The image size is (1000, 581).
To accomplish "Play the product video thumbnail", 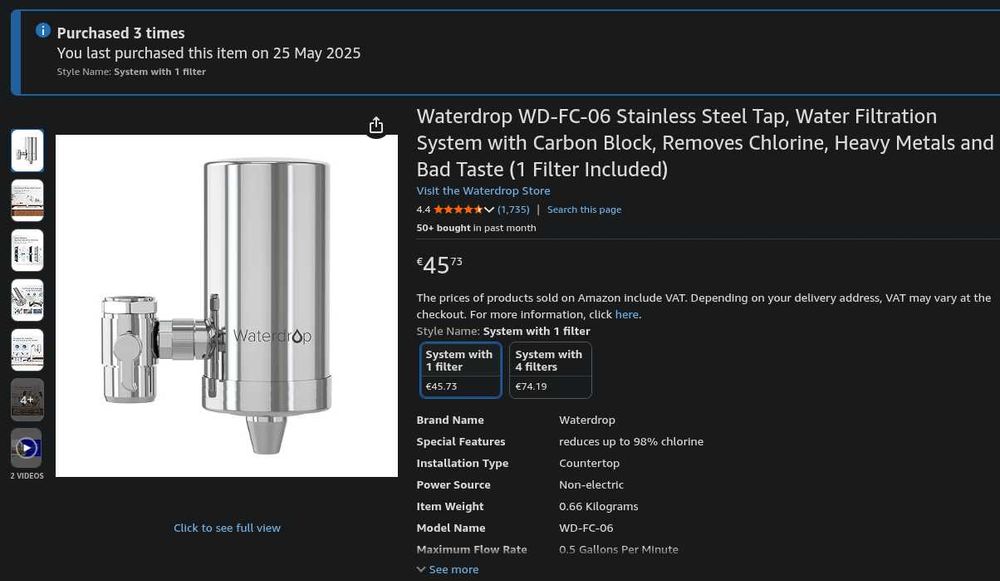I will pyautogui.click(x=27, y=448).
